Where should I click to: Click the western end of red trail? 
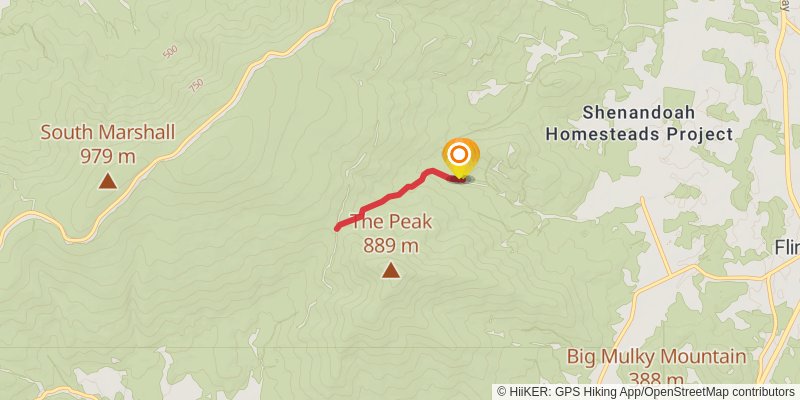(337, 229)
